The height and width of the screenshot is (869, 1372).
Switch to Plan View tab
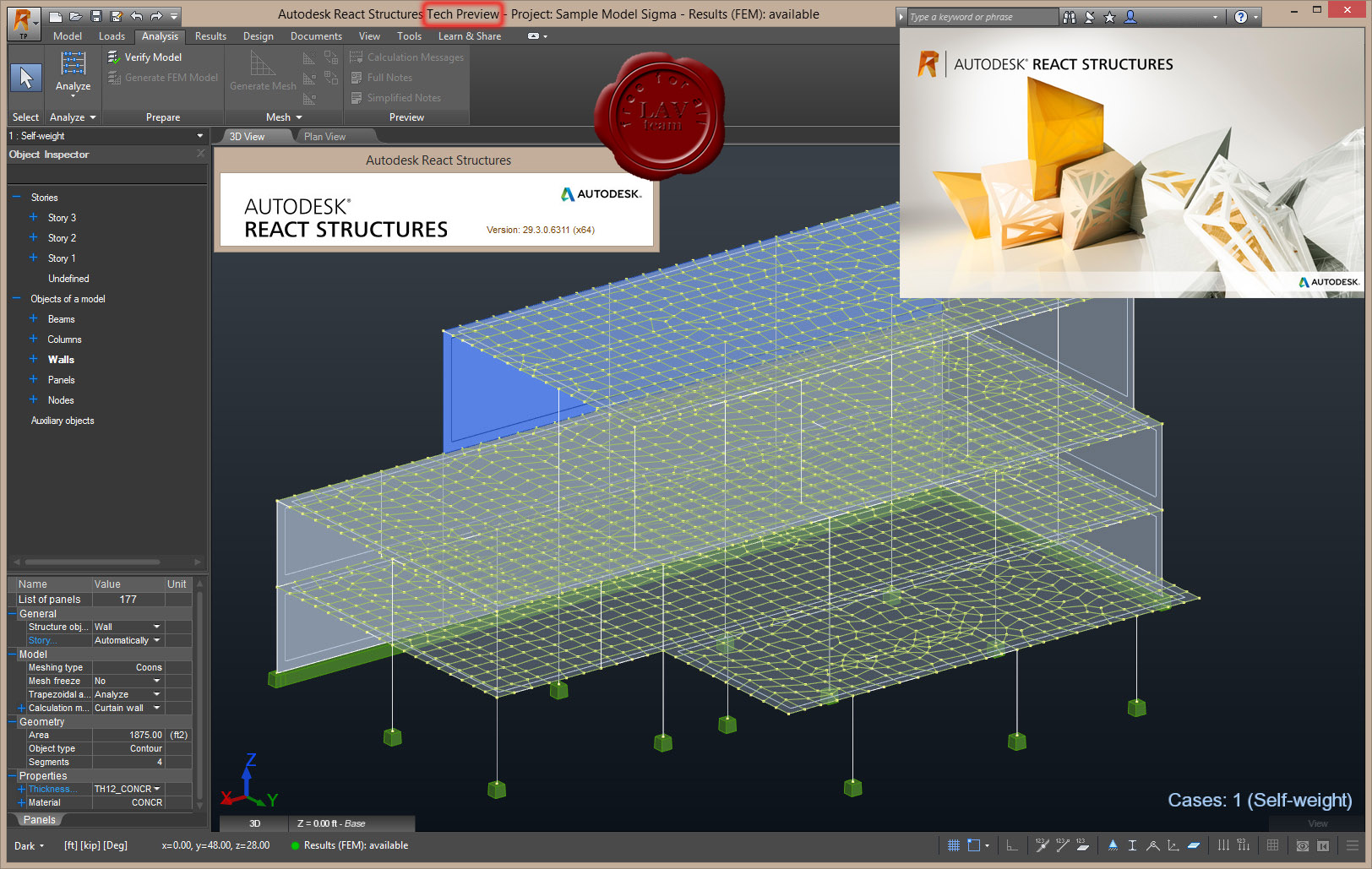pos(324,137)
